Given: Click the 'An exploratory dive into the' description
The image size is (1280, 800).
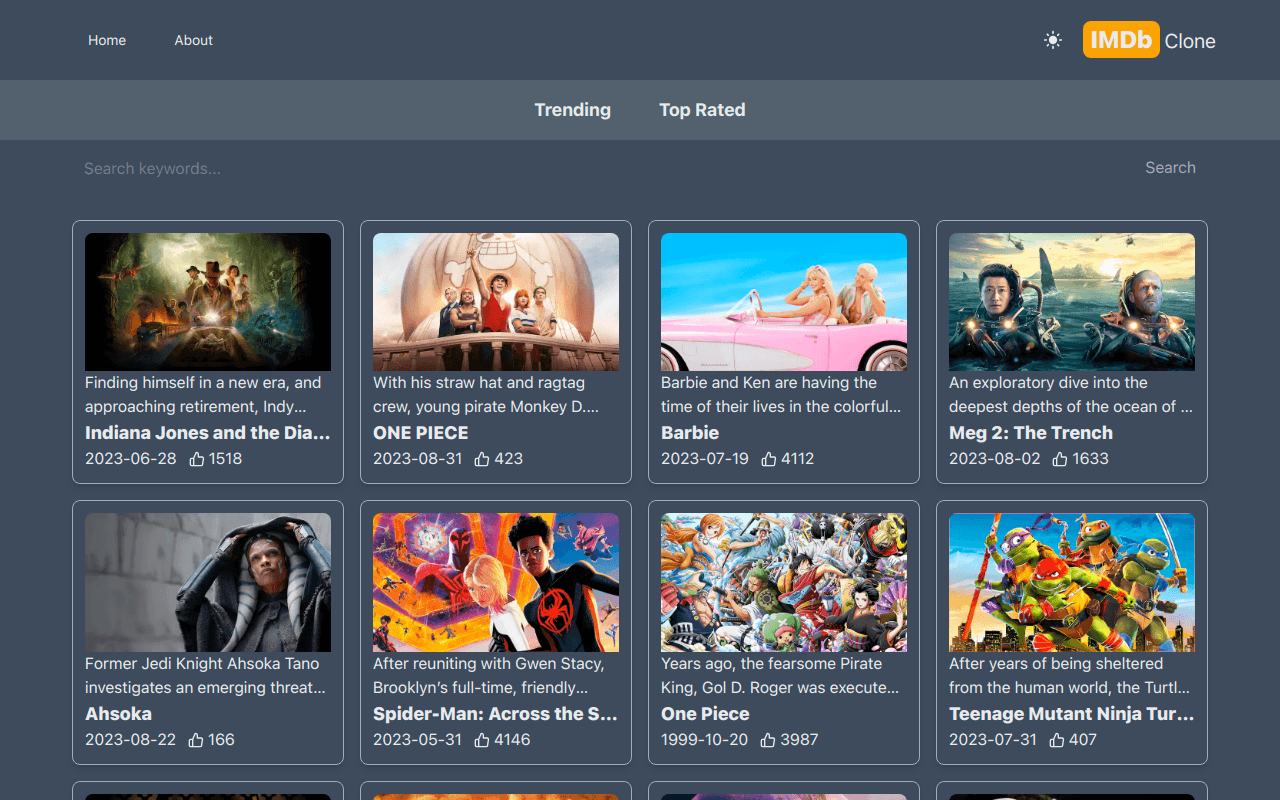Looking at the screenshot, I should 1072,395.
